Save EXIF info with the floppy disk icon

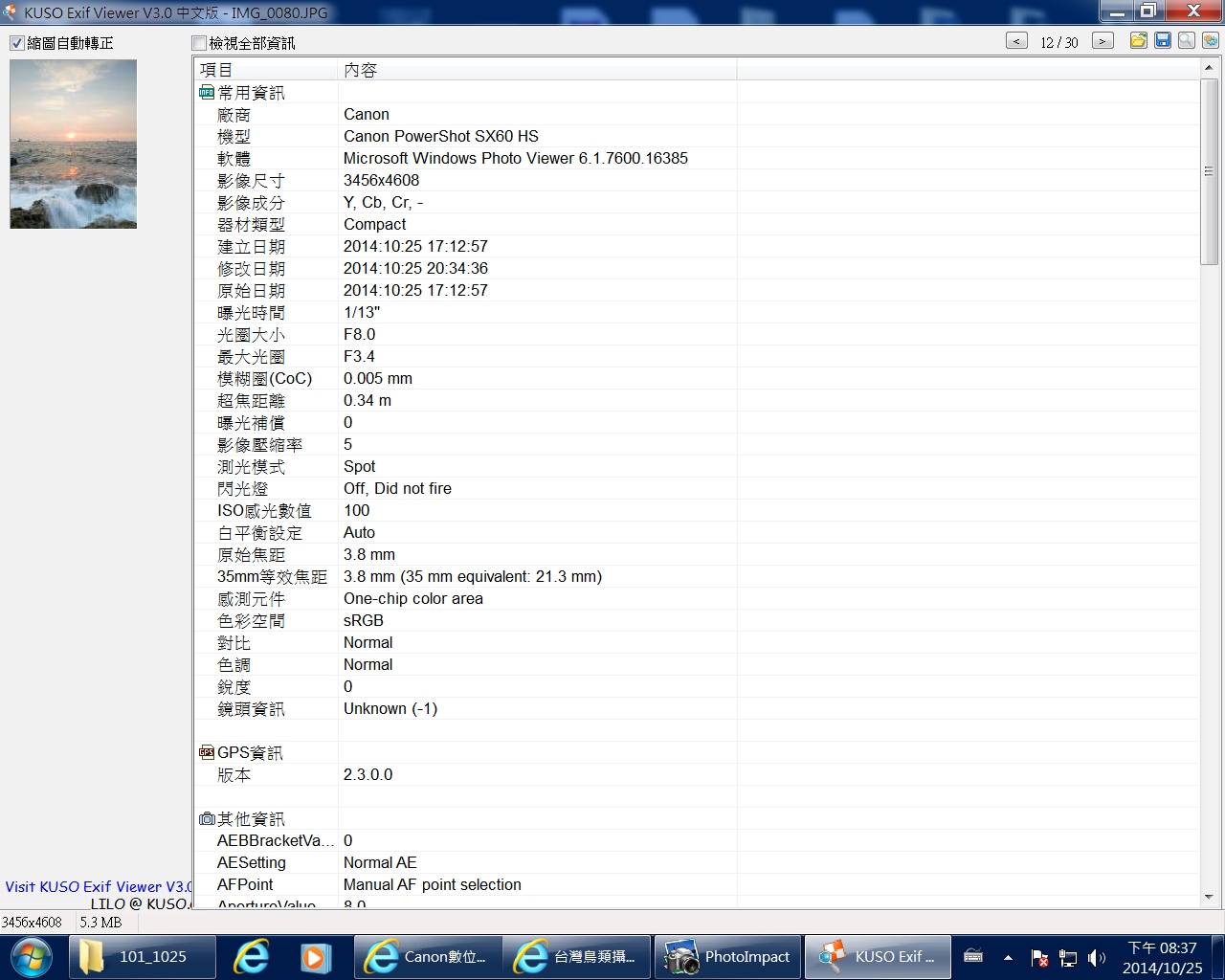(x=1163, y=40)
